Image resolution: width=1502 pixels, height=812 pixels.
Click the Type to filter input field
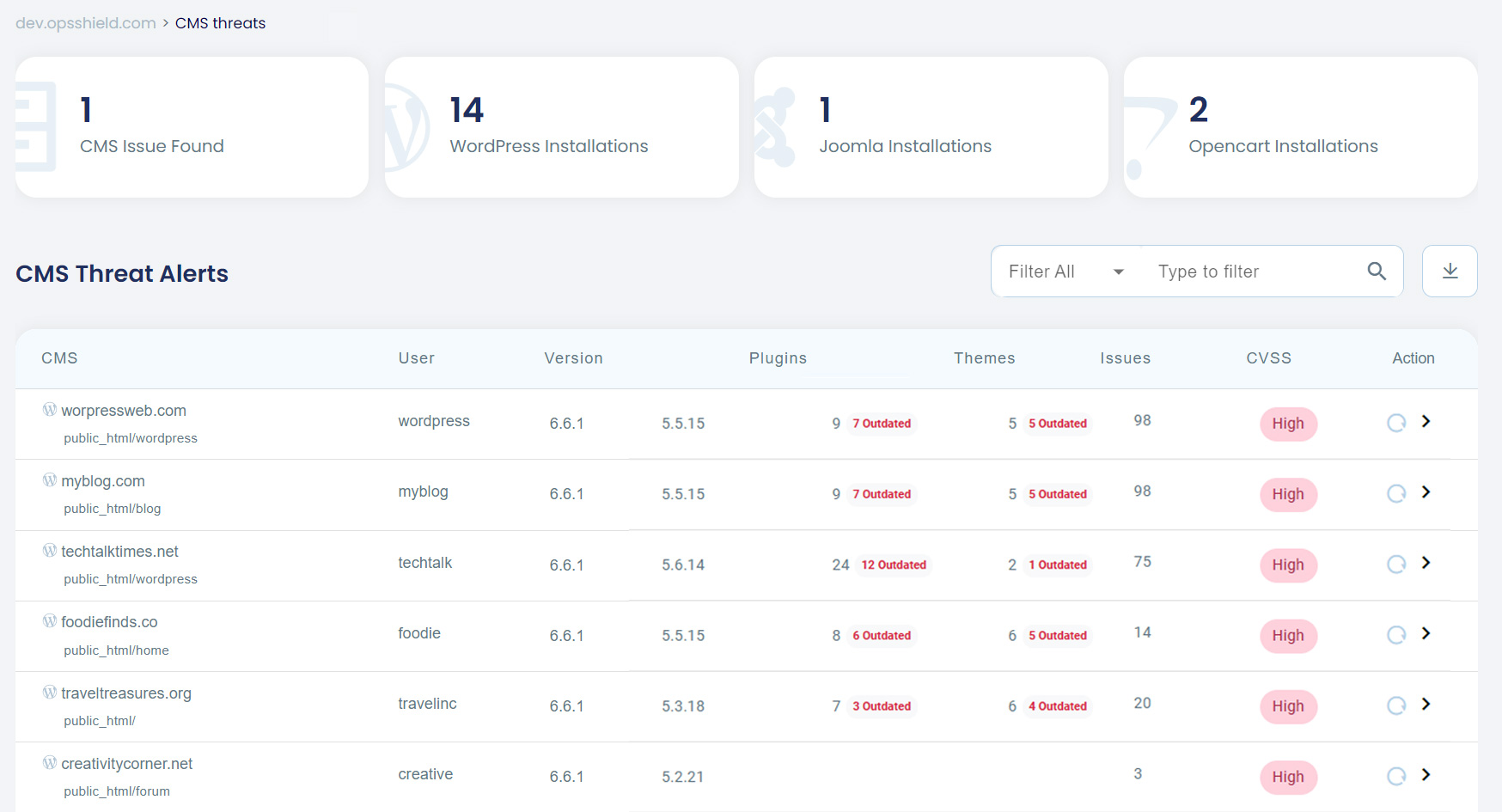click(x=1256, y=272)
